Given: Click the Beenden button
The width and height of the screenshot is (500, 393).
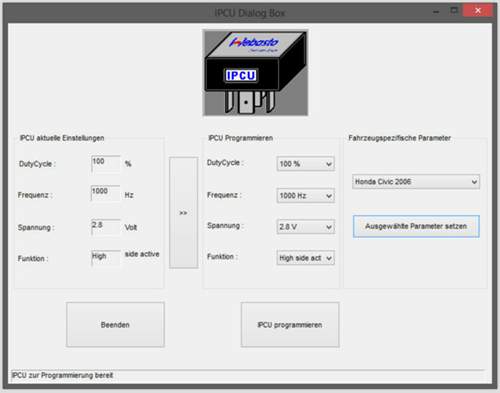Looking at the screenshot, I should (x=115, y=325).
